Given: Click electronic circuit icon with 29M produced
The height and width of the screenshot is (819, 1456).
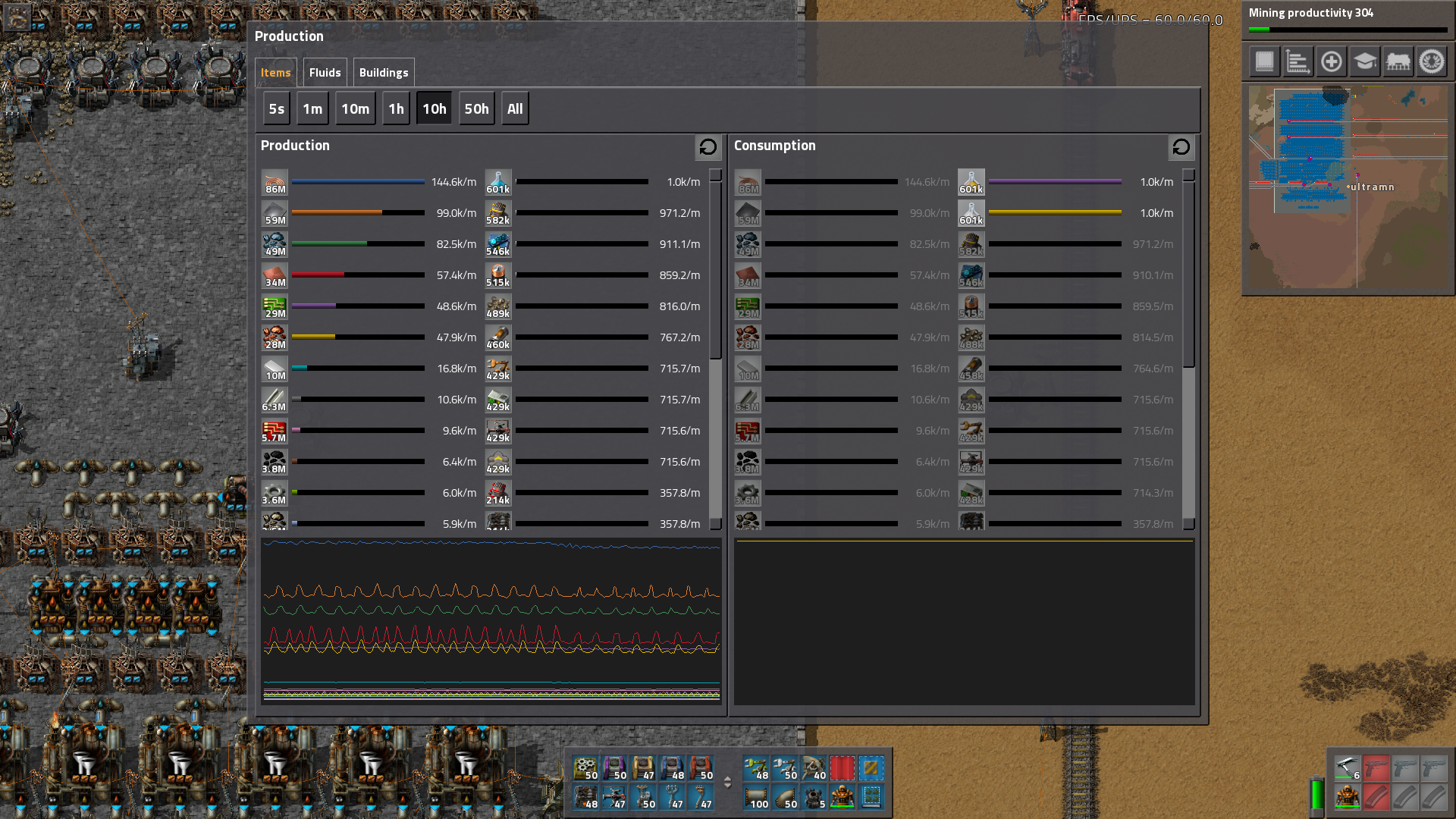Looking at the screenshot, I should 275,306.
